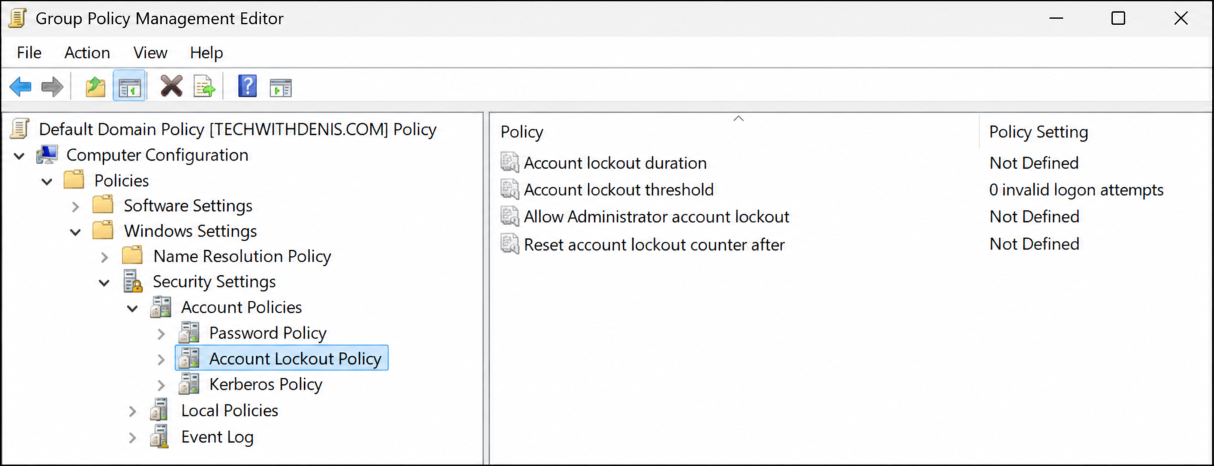The height and width of the screenshot is (466, 1214).
Task: Select 'Account lockout threshold' policy row
Action: click(619, 190)
